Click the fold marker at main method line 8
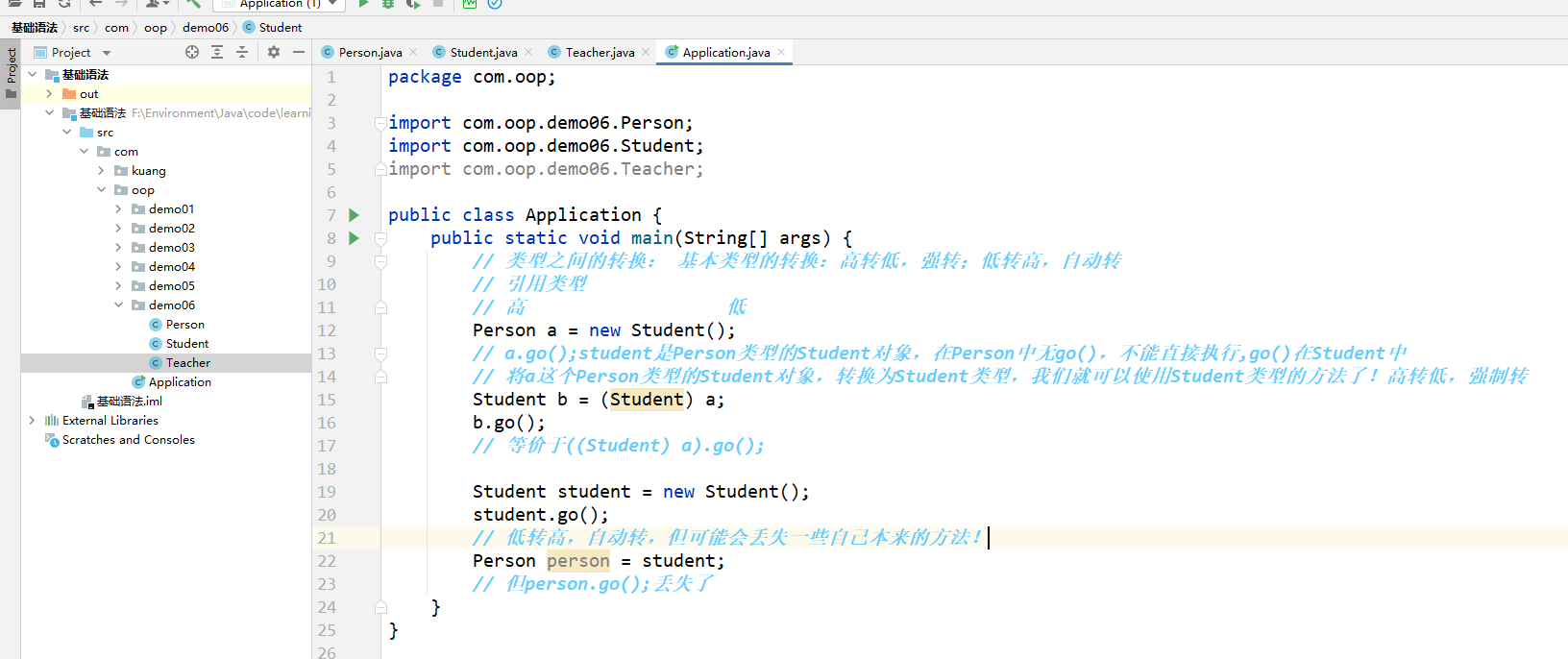Viewport: 1568px width, 659px height. tap(380, 238)
